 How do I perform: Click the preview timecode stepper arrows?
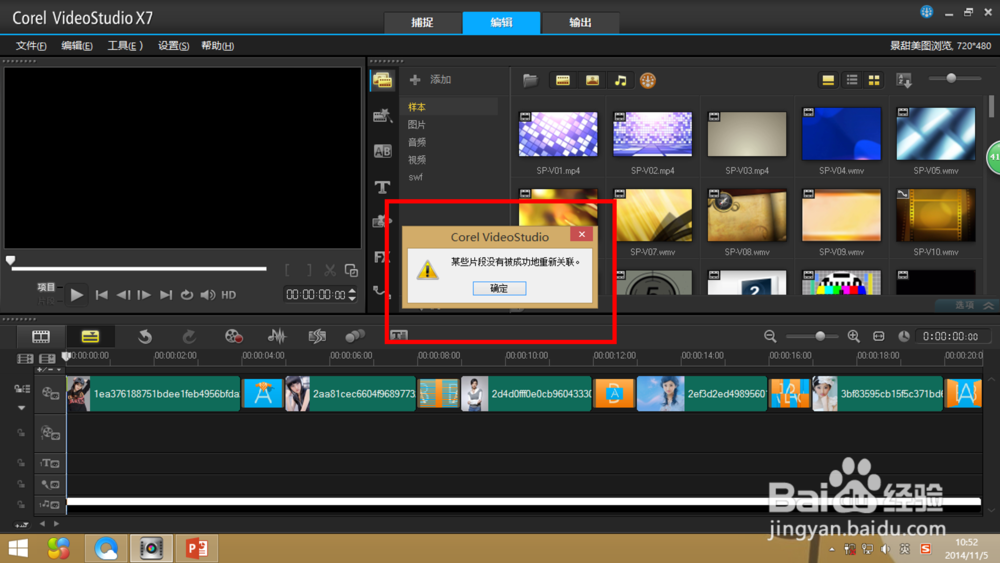click(352, 295)
